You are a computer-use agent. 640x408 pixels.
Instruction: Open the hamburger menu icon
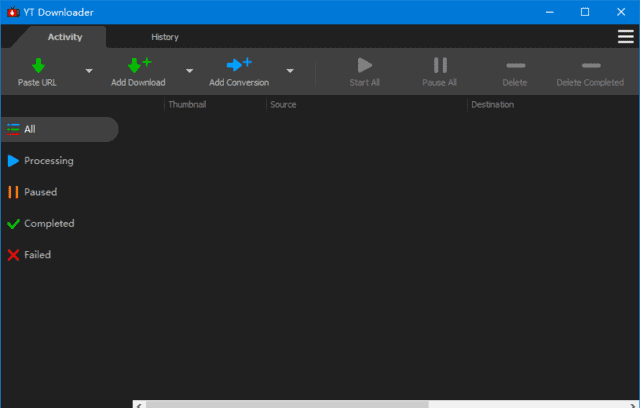click(625, 36)
